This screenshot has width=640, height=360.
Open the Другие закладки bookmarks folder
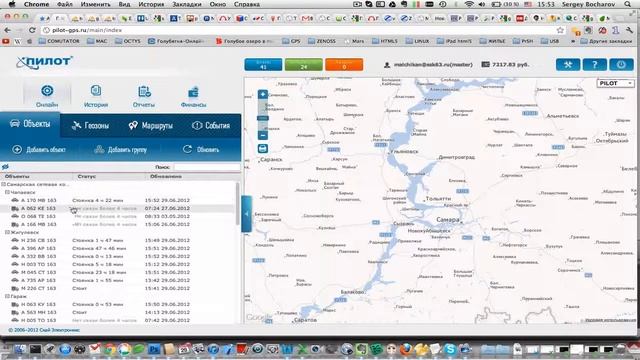[x=606, y=41]
